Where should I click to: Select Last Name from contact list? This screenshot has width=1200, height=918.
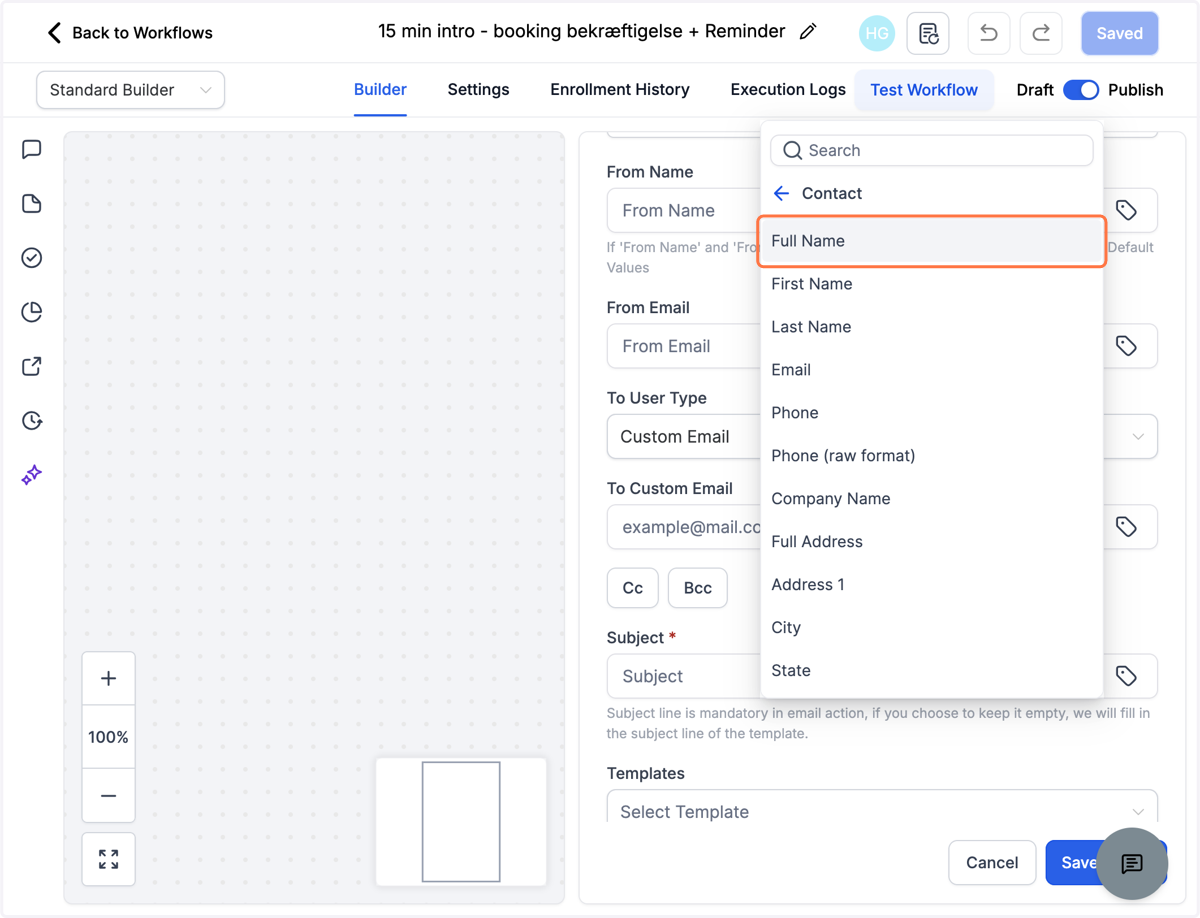point(932,327)
